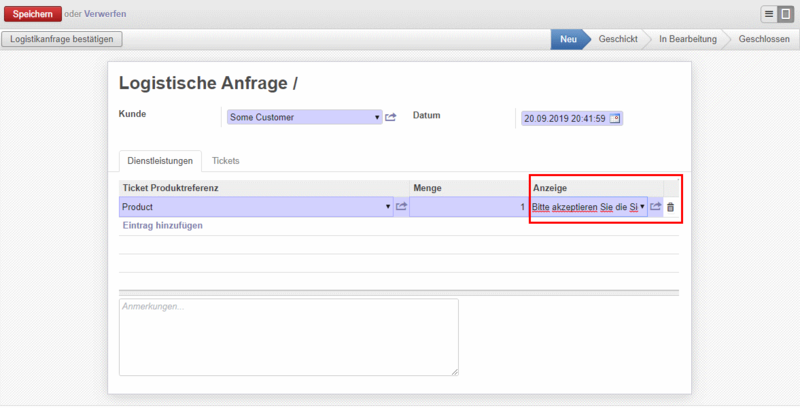Open the Datum calendar picker icon

click(x=616, y=118)
